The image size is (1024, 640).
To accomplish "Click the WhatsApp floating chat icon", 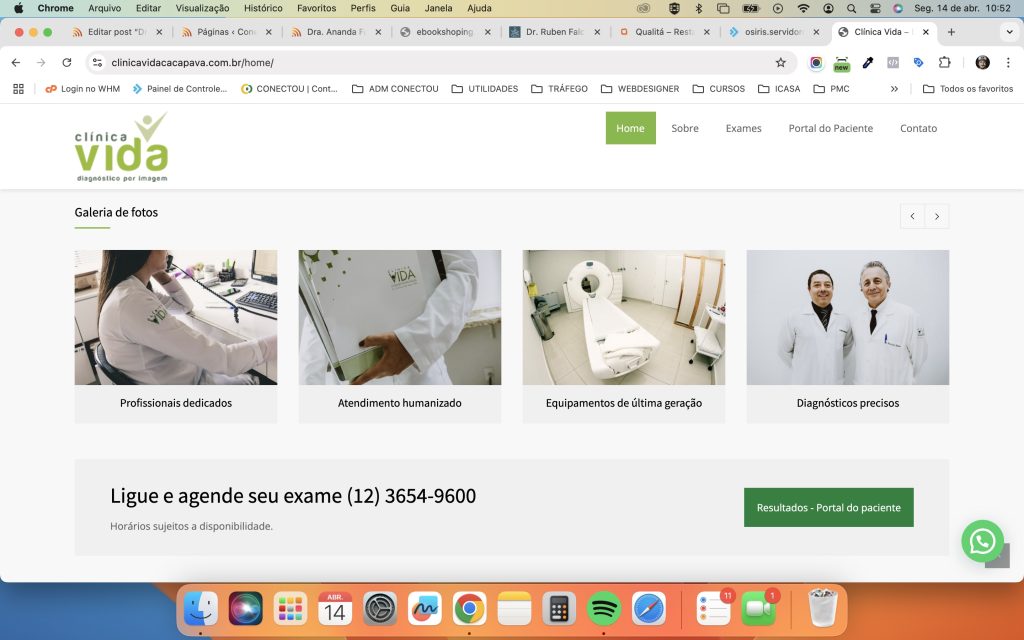I will click(x=982, y=541).
